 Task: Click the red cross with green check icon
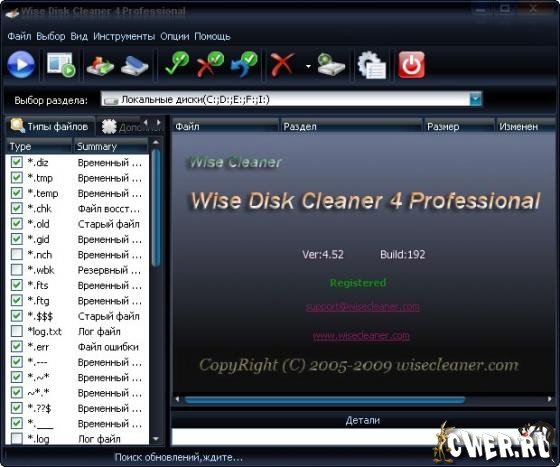210,64
